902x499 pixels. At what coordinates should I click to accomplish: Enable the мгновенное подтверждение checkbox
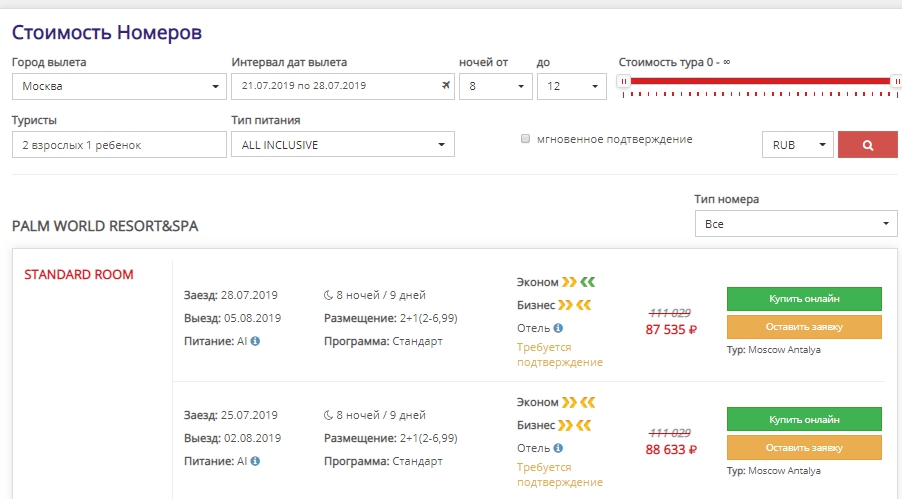[x=525, y=139]
